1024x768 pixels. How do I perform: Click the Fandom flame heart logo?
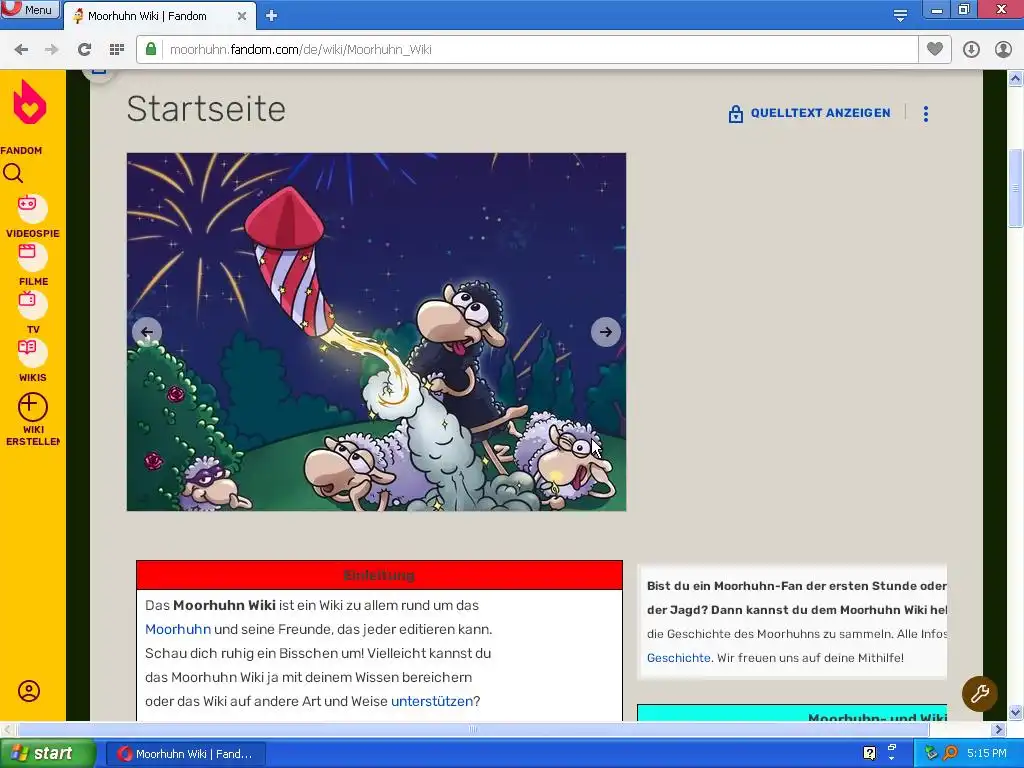pos(30,102)
